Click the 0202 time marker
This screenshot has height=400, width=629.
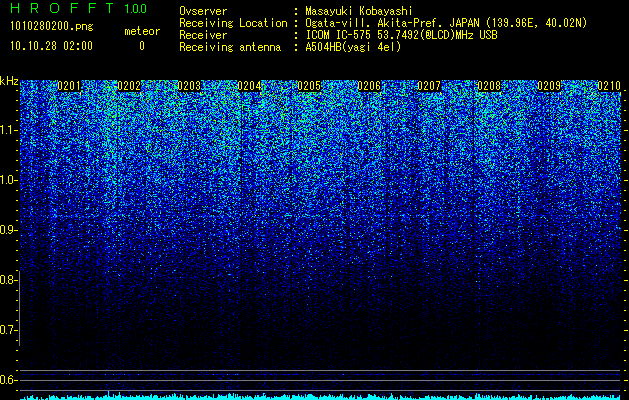click(x=129, y=86)
